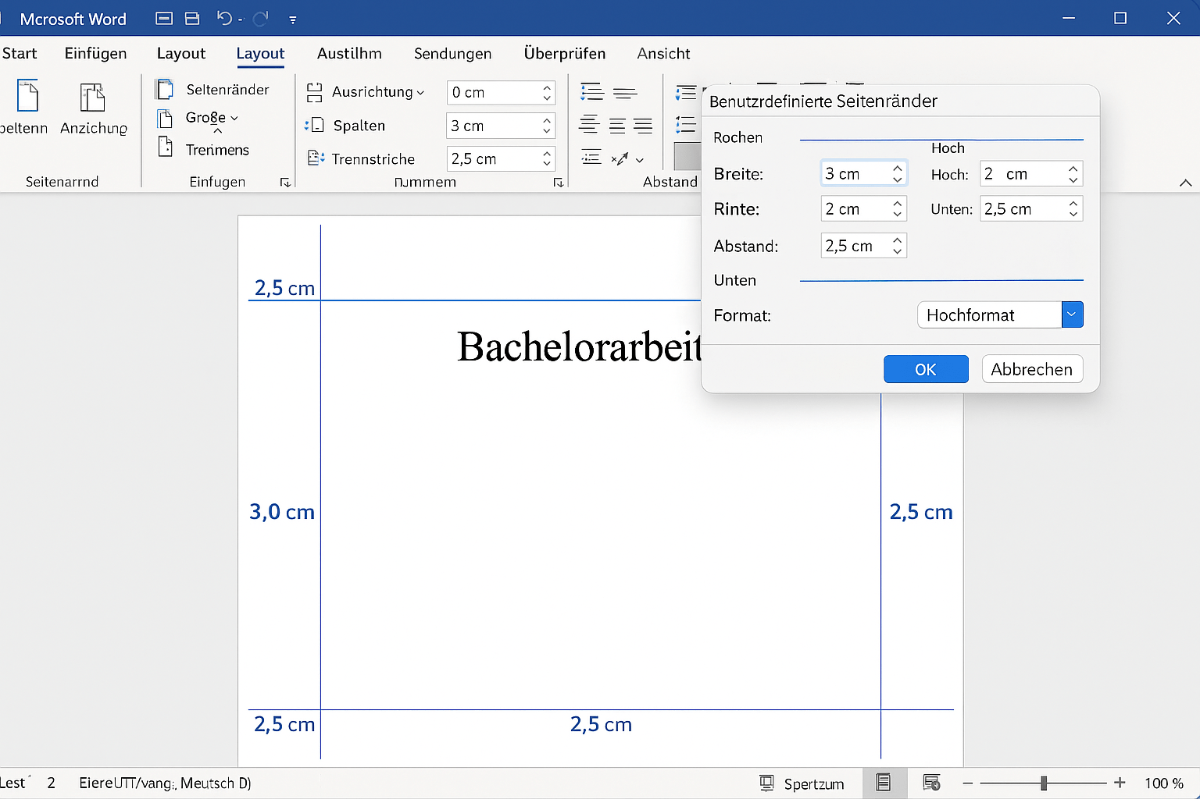1200x799 pixels.
Task: Click the Breite input field showing 3 cm
Action: click(853, 174)
